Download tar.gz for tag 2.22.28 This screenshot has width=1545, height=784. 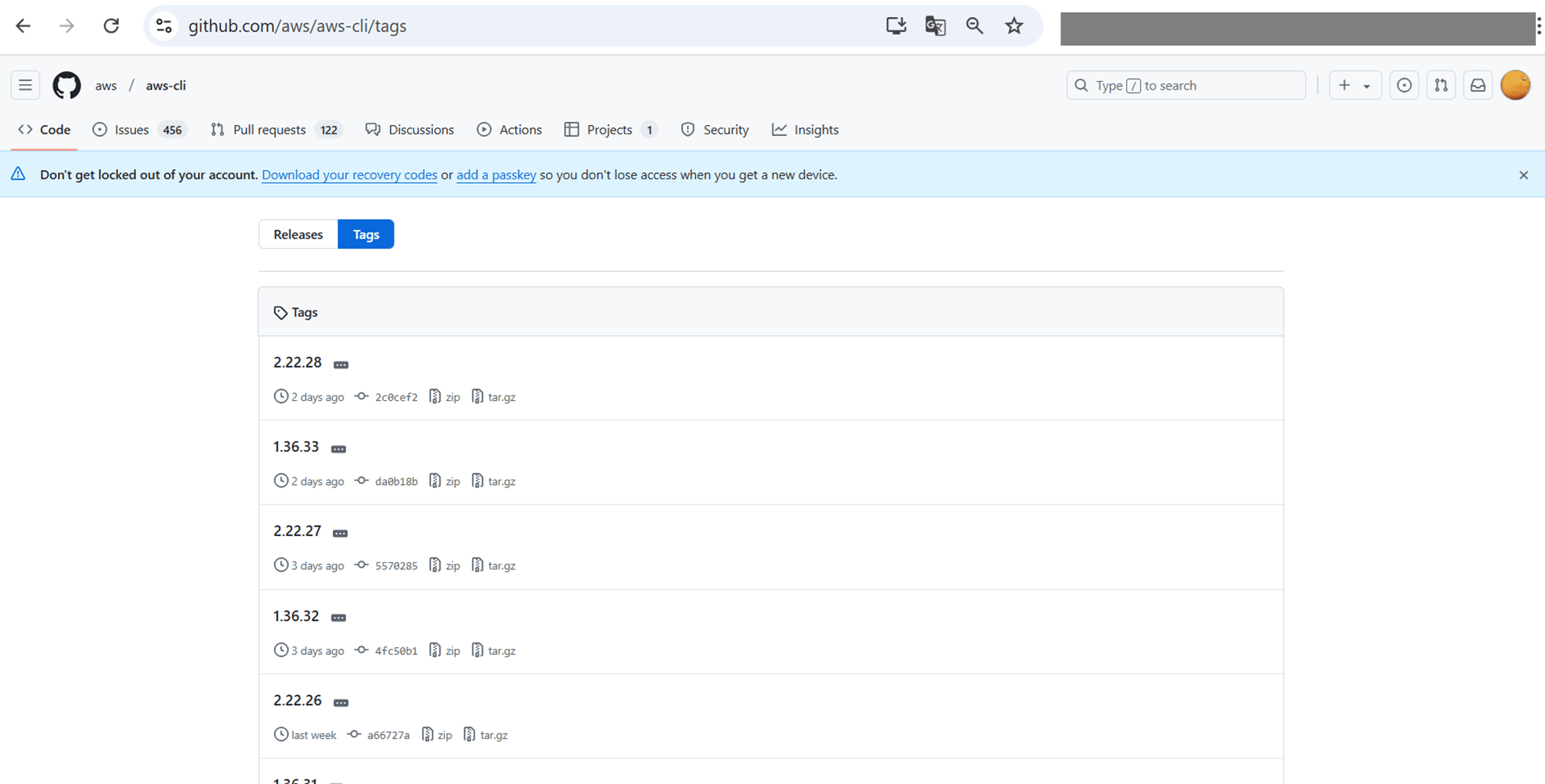pos(494,397)
